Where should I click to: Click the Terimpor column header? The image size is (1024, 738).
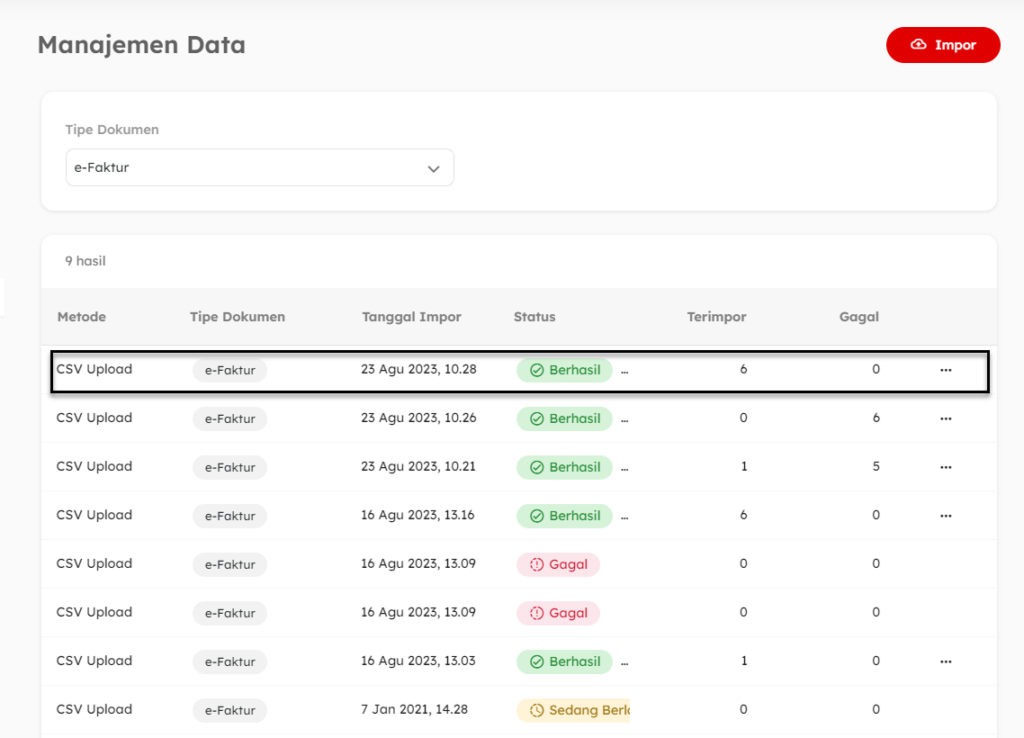(x=716, y=317)
